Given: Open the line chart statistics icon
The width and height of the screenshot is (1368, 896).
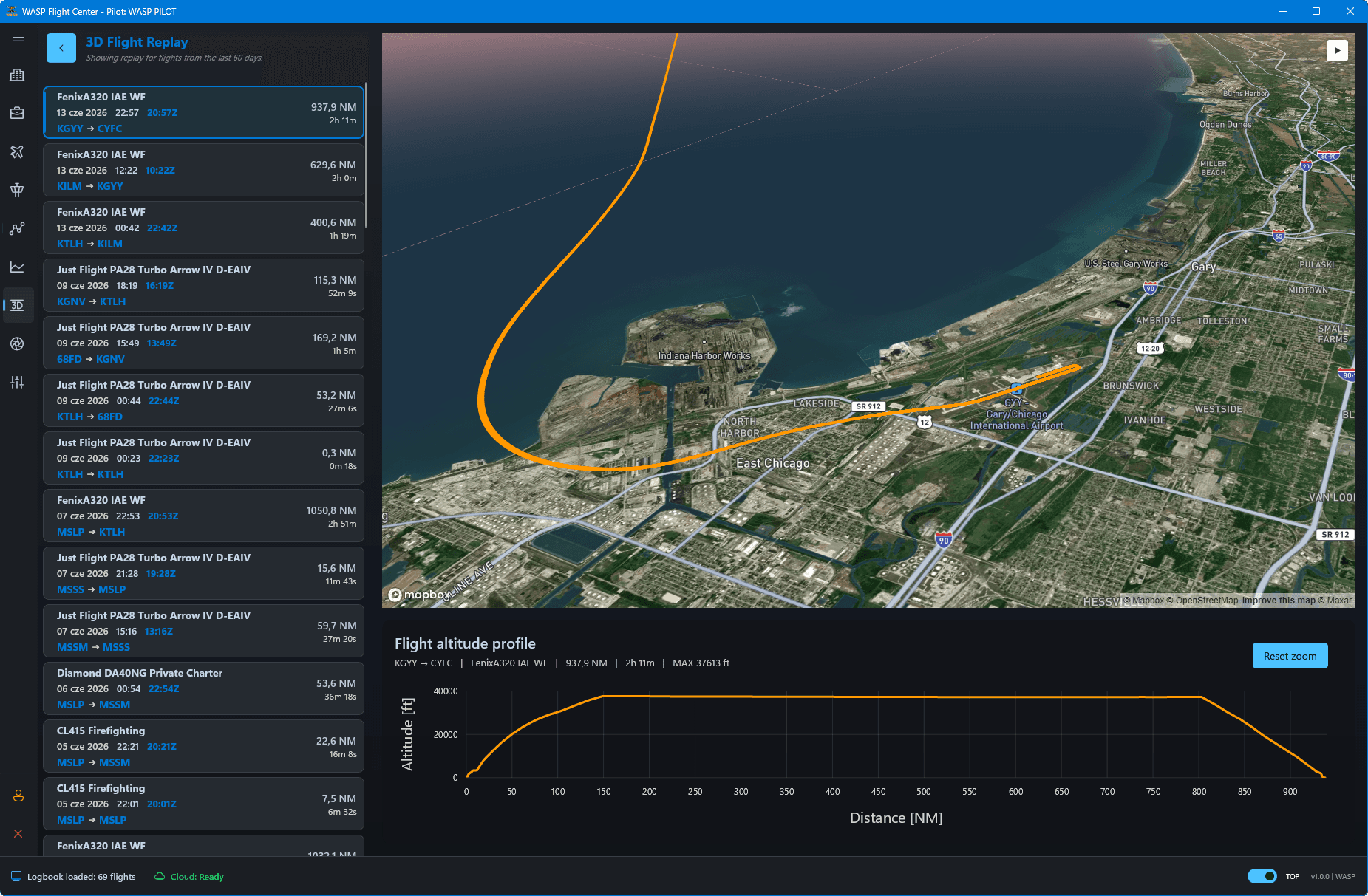Looking at the screenshot, I should (x=17, y=267).
